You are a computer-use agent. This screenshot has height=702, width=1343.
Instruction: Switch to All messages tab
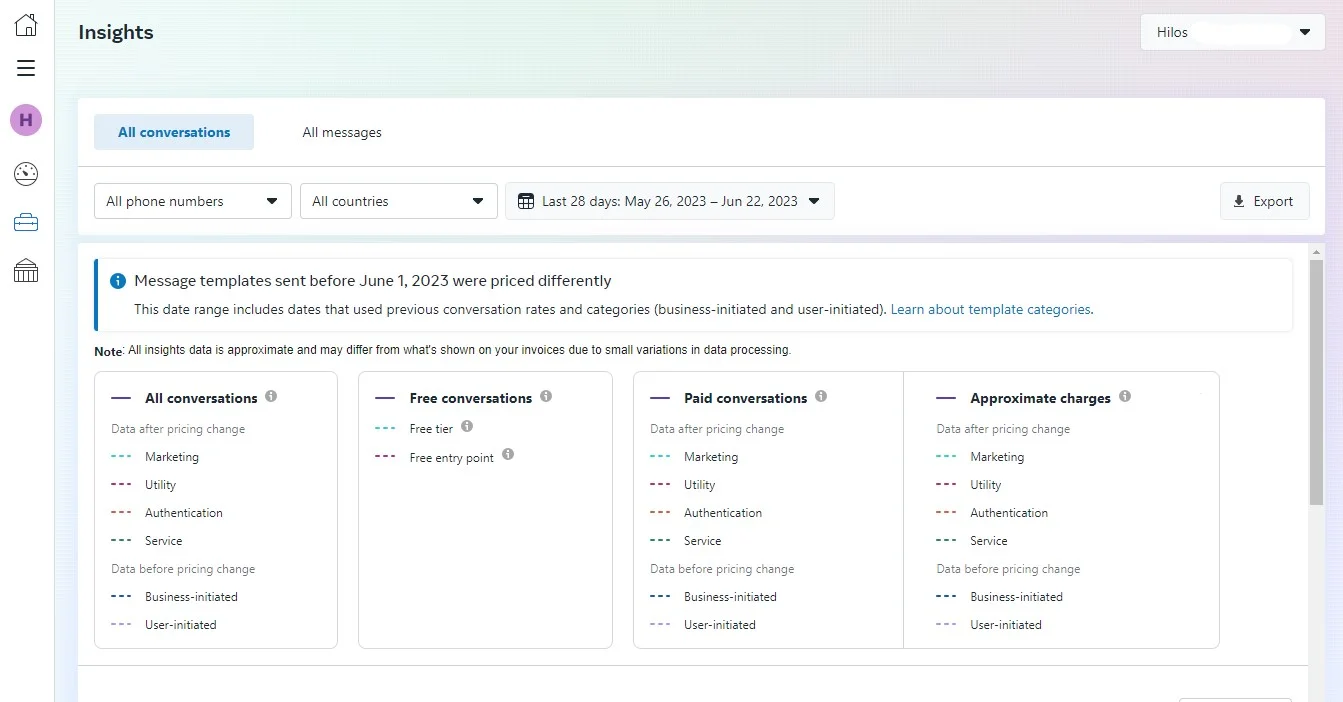tap(342, 132)
